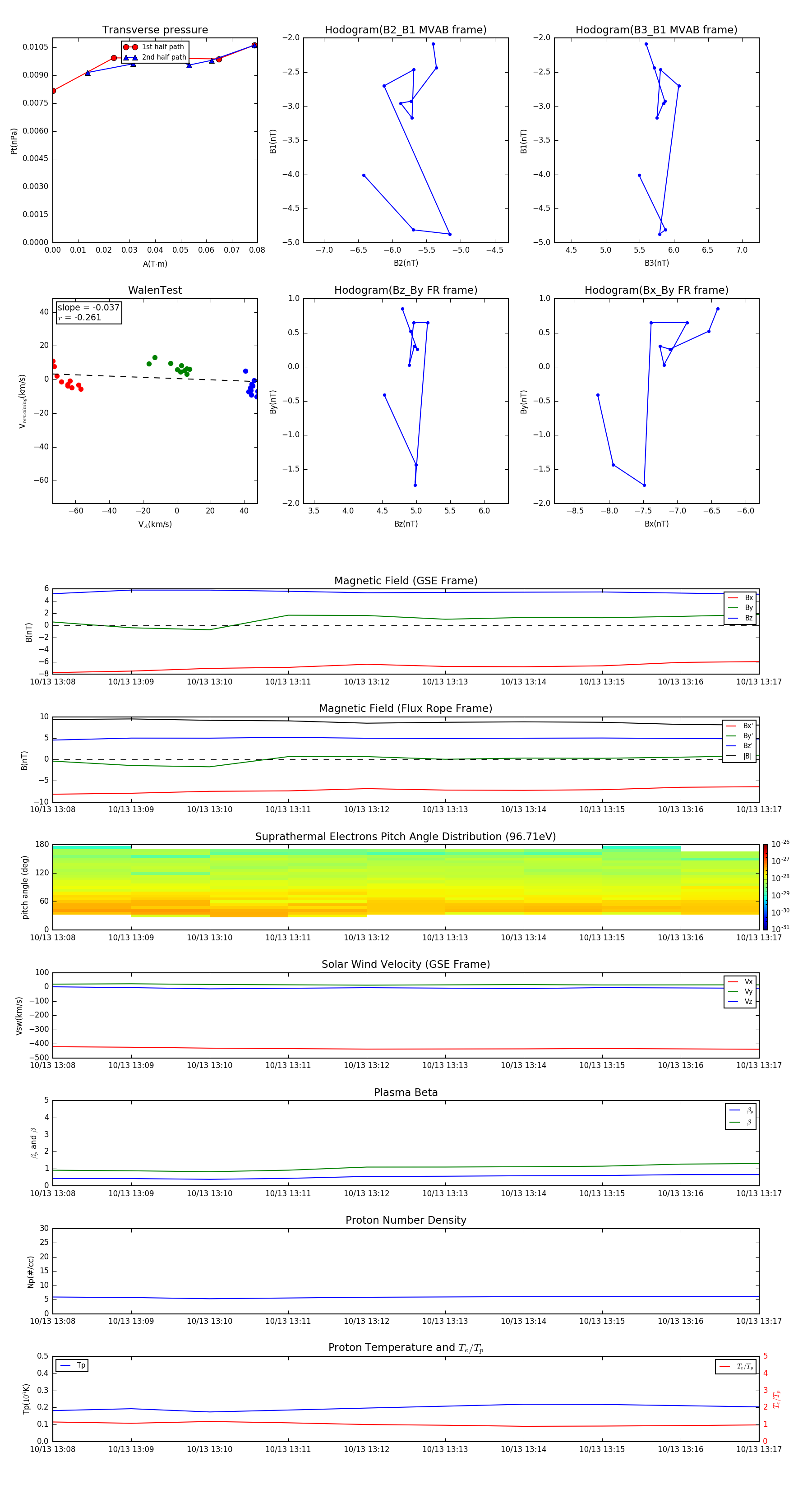Image resolution: width=812 pixels, height=1489 pixels.
Task: Click the Suprathermal Electrons Pitch Angle title
Action: (406, 837)
